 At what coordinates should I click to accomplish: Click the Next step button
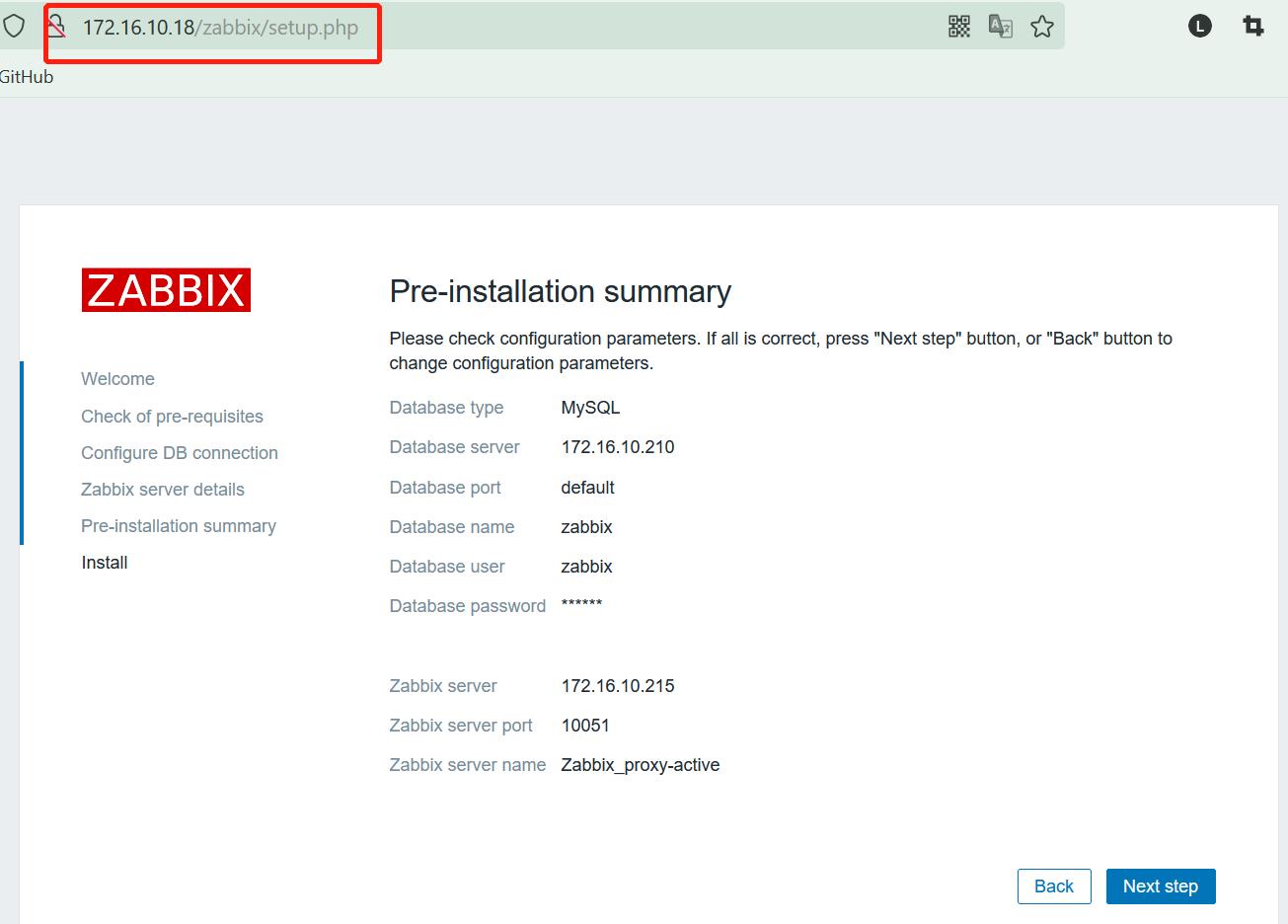(1161, 886)
